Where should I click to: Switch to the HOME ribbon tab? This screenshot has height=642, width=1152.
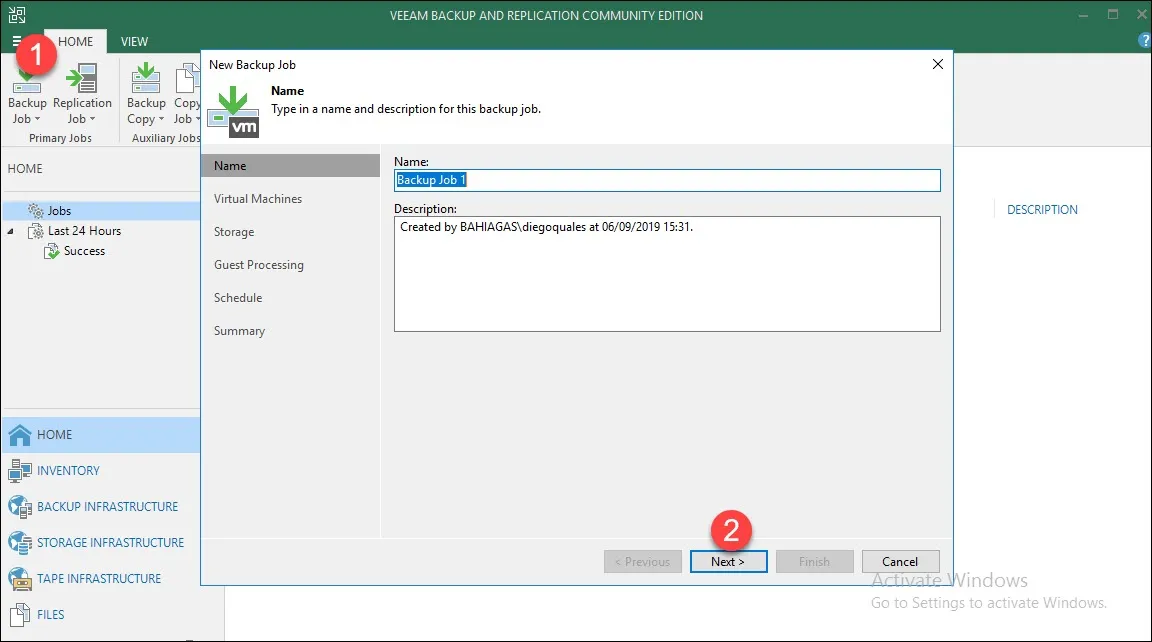coord(75,41)
